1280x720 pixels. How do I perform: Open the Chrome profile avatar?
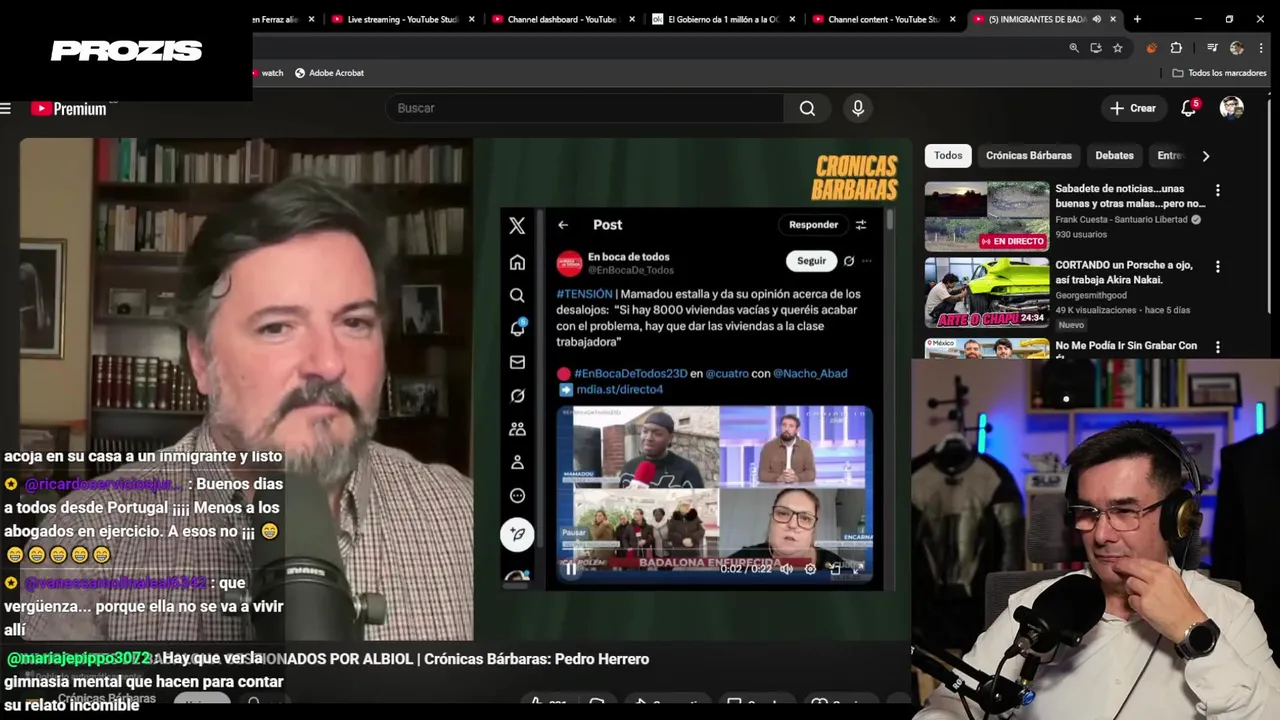click(x=1237, y=48)
